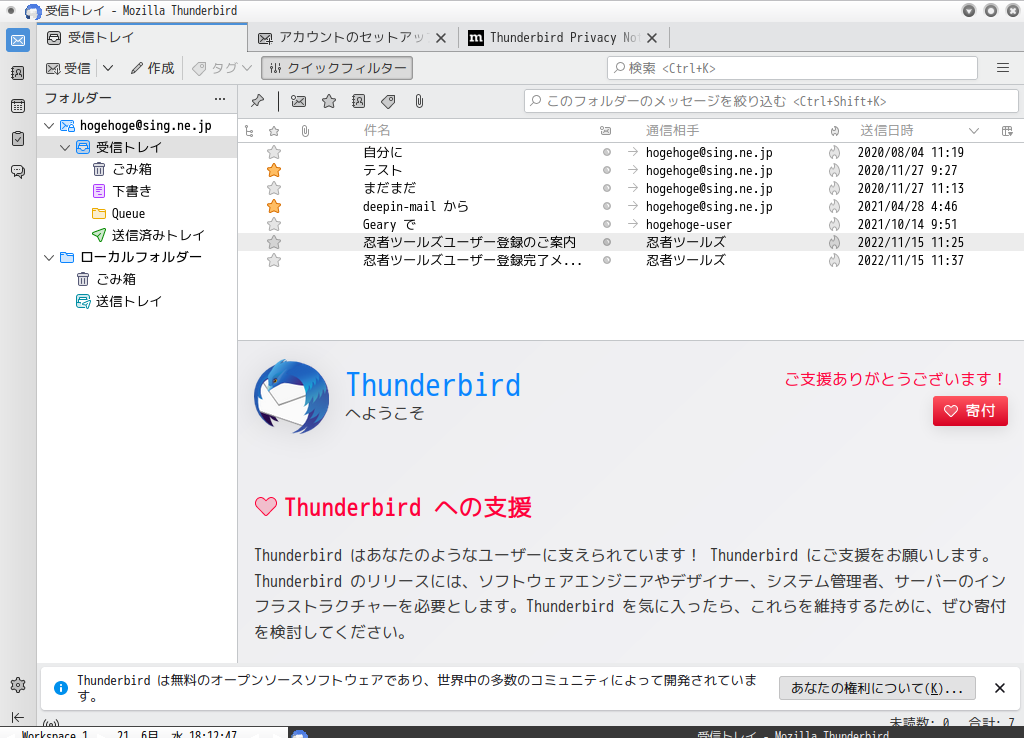This screenshot has width=1024, height=738.
Task: Unstar the deepin-mail から message
Action: [x=274, y=206]
